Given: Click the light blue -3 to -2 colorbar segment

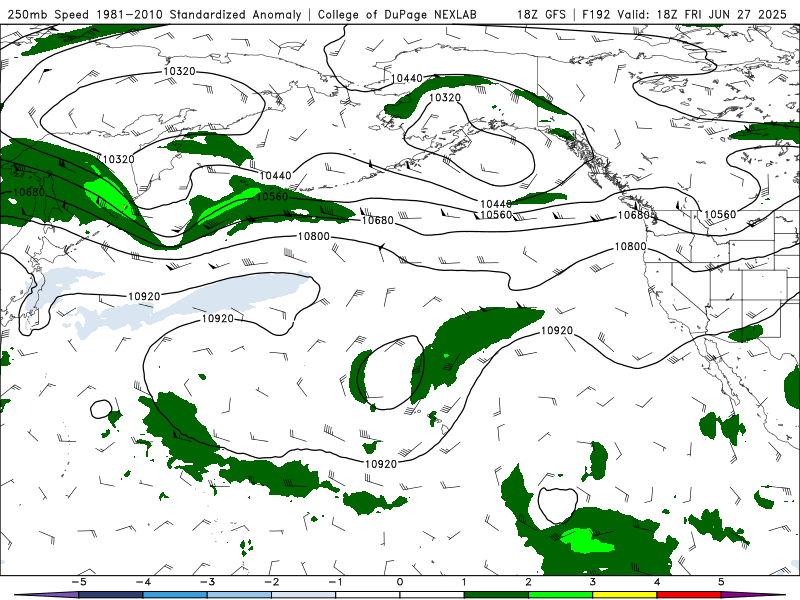Looking at the screenshot, I should point(239,595).
